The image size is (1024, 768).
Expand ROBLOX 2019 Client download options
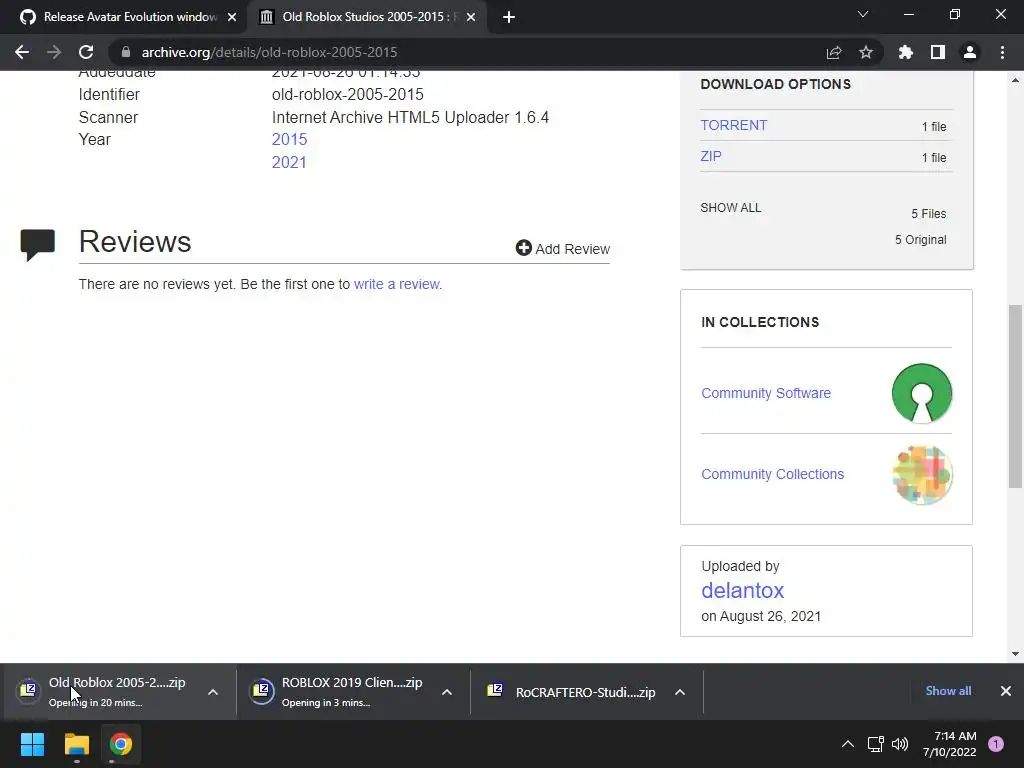447,692
